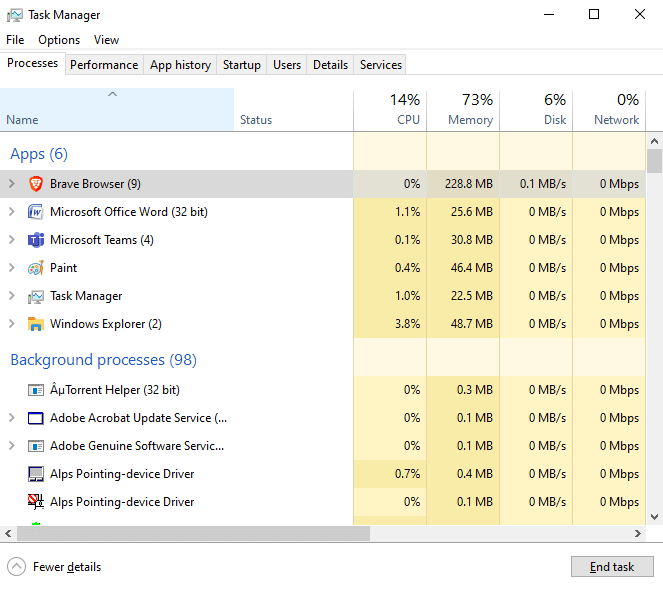Click the Adobe Acrobat Update Service icon

click(36, 418)
